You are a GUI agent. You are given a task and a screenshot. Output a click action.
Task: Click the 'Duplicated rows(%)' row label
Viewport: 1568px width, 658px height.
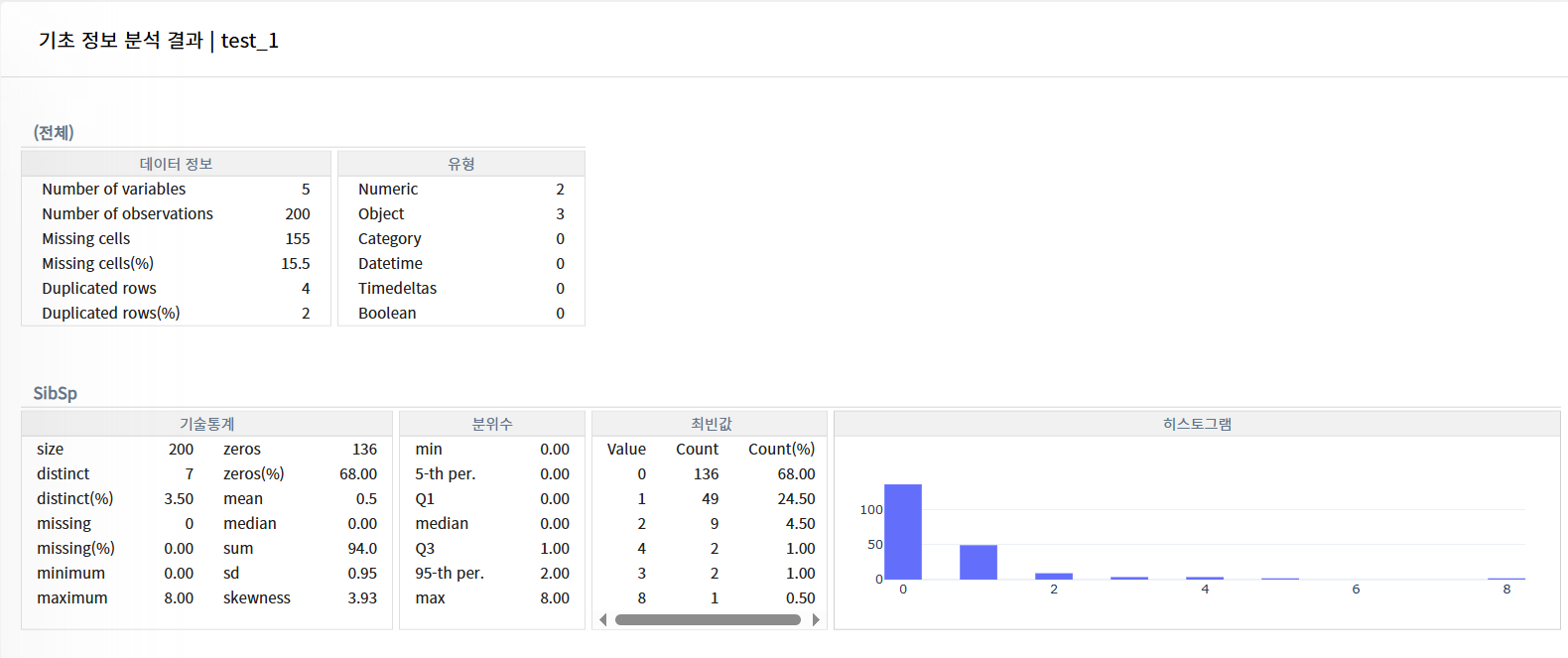[111, 313]
